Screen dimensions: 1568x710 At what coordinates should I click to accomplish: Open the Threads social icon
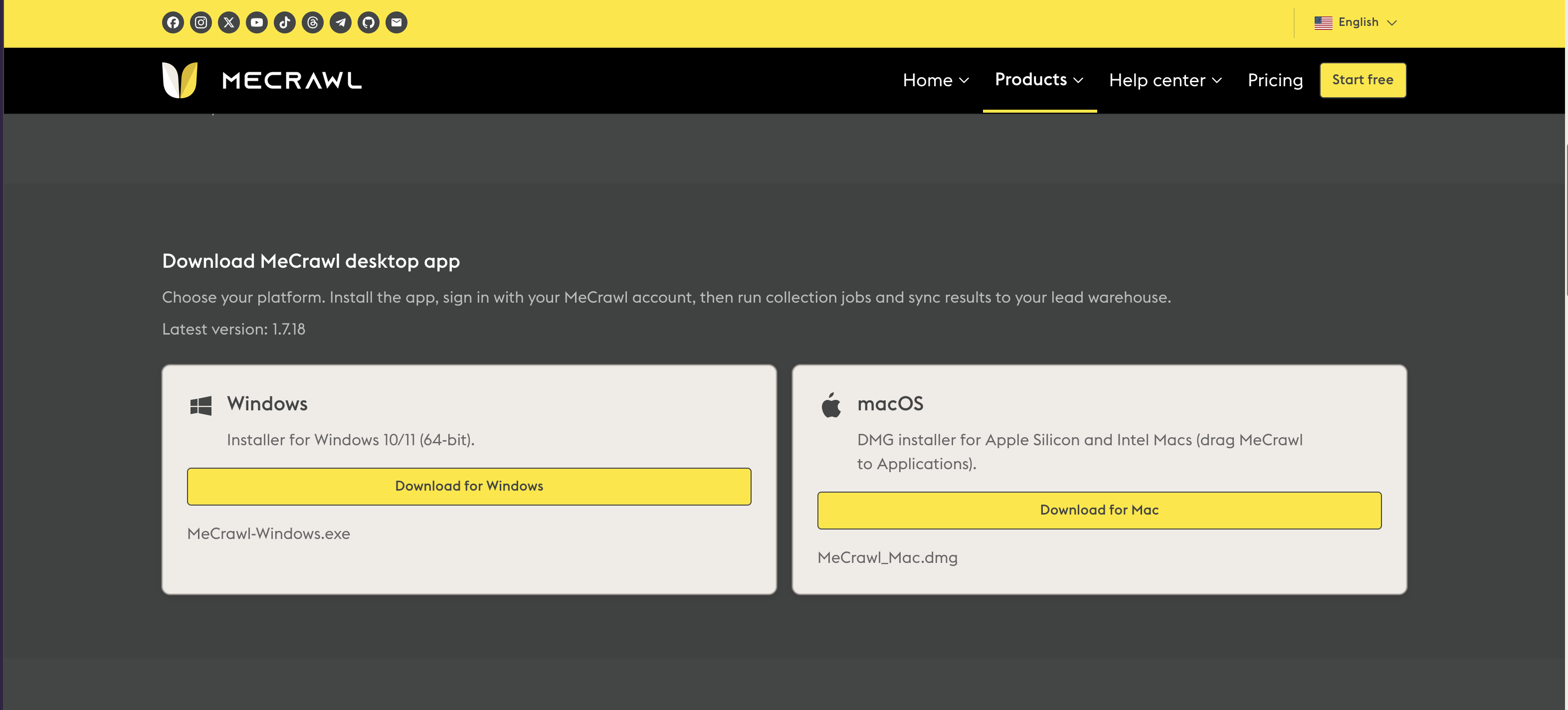(313, 22)
